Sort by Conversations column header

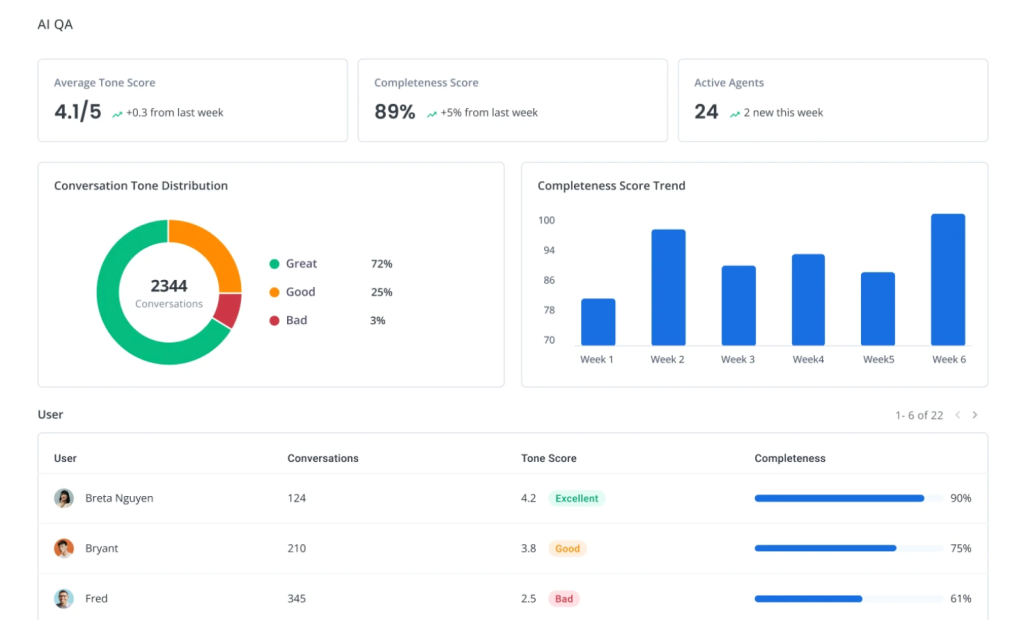322,458
